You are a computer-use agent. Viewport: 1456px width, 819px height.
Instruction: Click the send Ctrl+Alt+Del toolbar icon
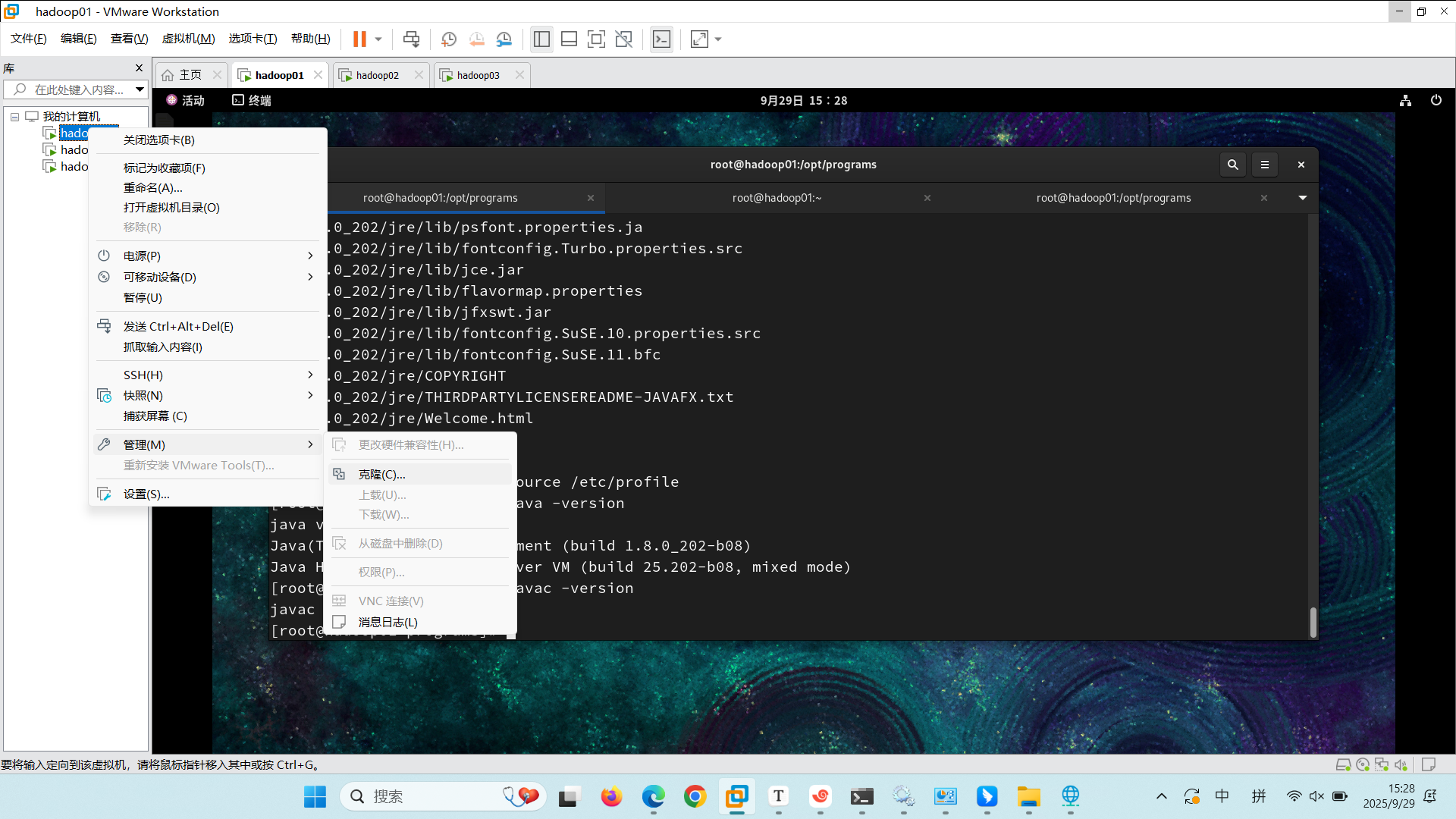411,39
